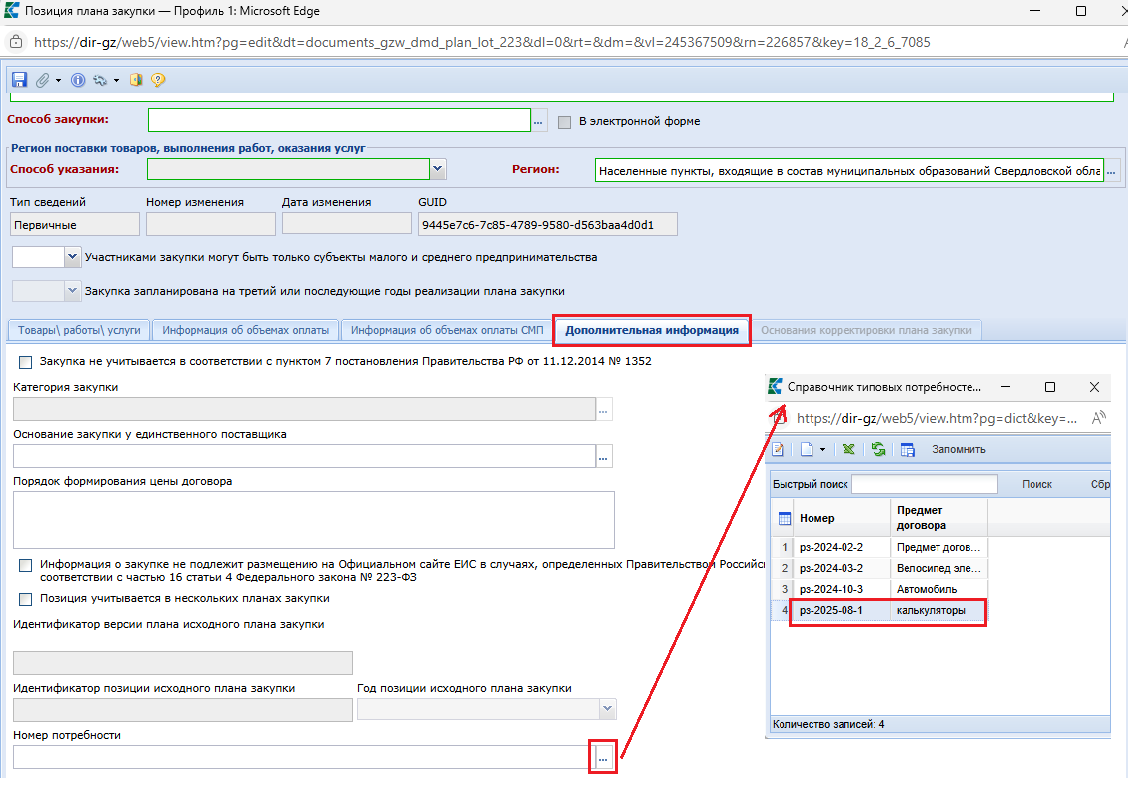Click the Номер потребности input field
The height and width of the screenshot is (791, 1128).
pos(301,757)
